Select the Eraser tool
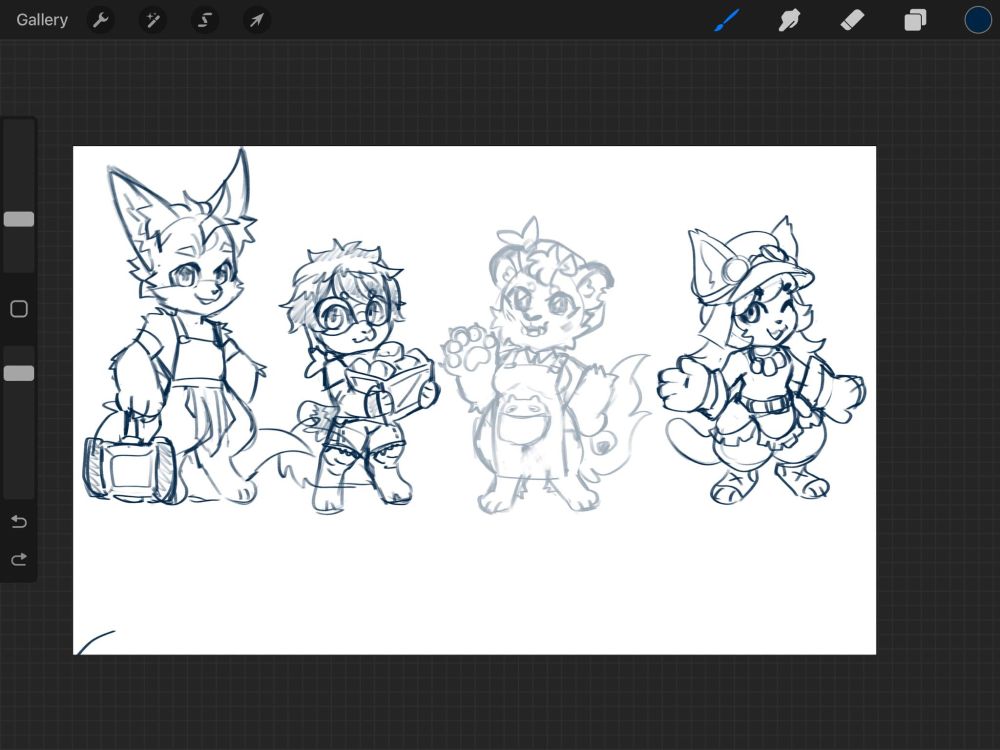The image size is (1000, 750). (x=853, y=20)
